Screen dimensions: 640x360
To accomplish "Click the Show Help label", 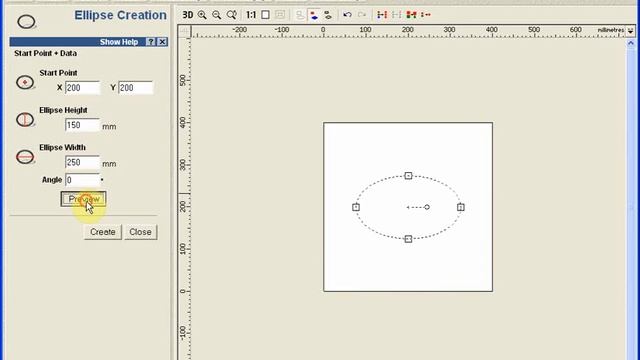I will pos(119,42).
